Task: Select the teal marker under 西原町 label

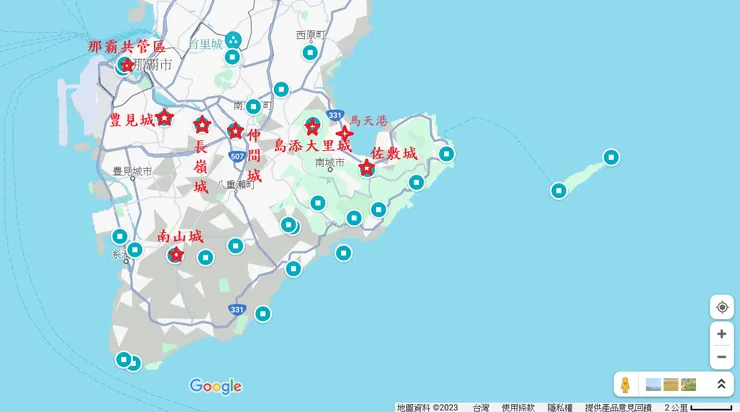Action: (x=310, y=53)
